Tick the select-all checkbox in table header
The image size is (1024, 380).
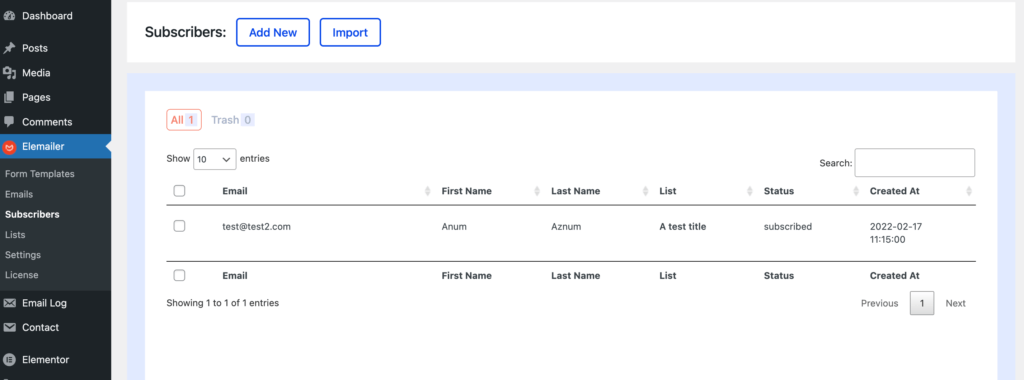pos(180,191)
